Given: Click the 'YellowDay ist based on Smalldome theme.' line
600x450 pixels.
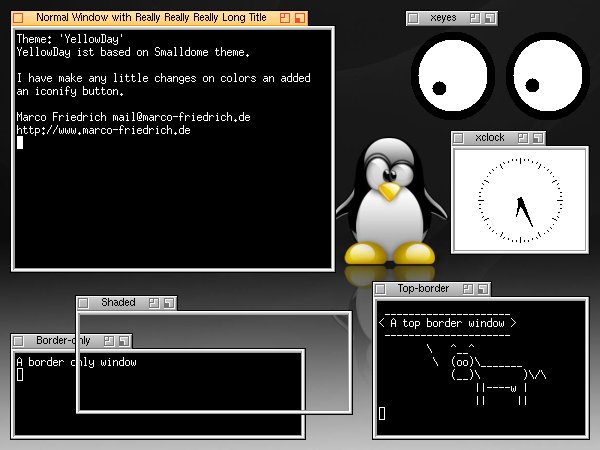Looking at the screenshot, I should [133, 52].
